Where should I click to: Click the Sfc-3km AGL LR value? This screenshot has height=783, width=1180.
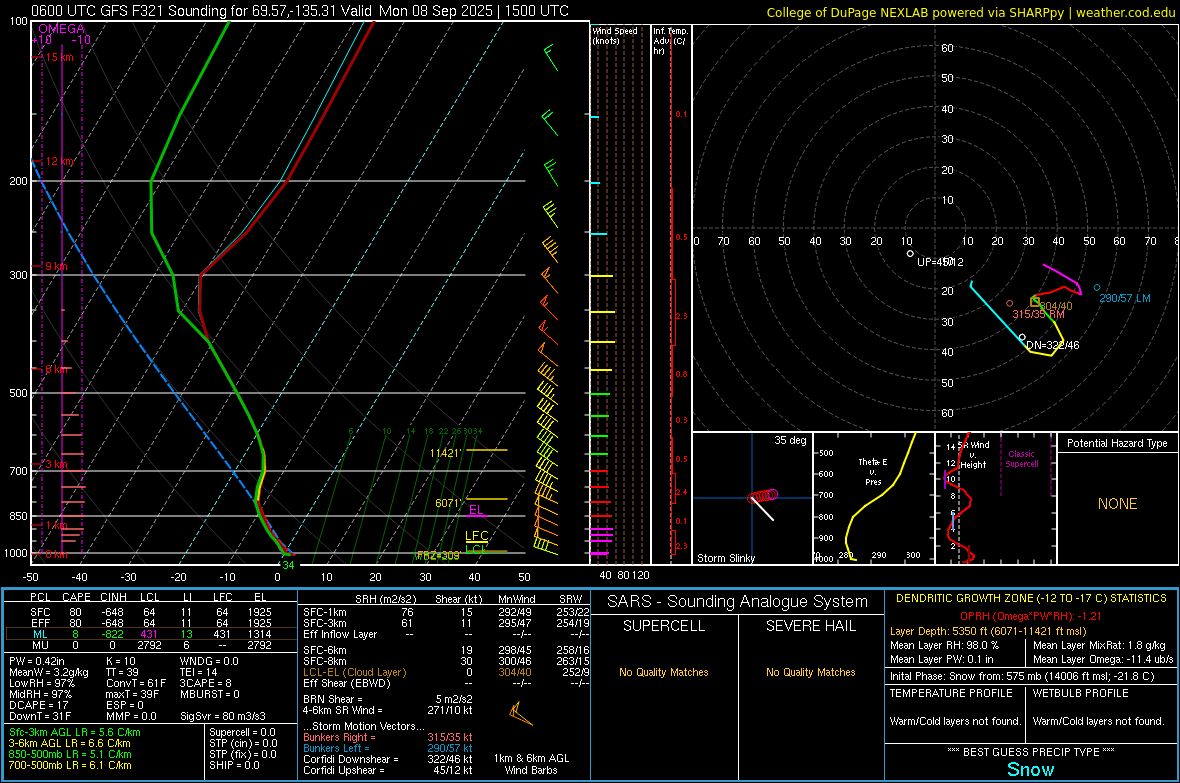[75, 732]
